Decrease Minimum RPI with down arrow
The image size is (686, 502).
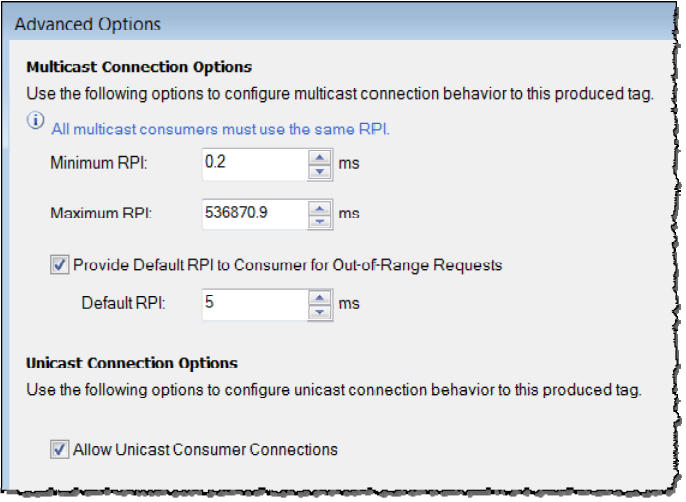[320, 172]
